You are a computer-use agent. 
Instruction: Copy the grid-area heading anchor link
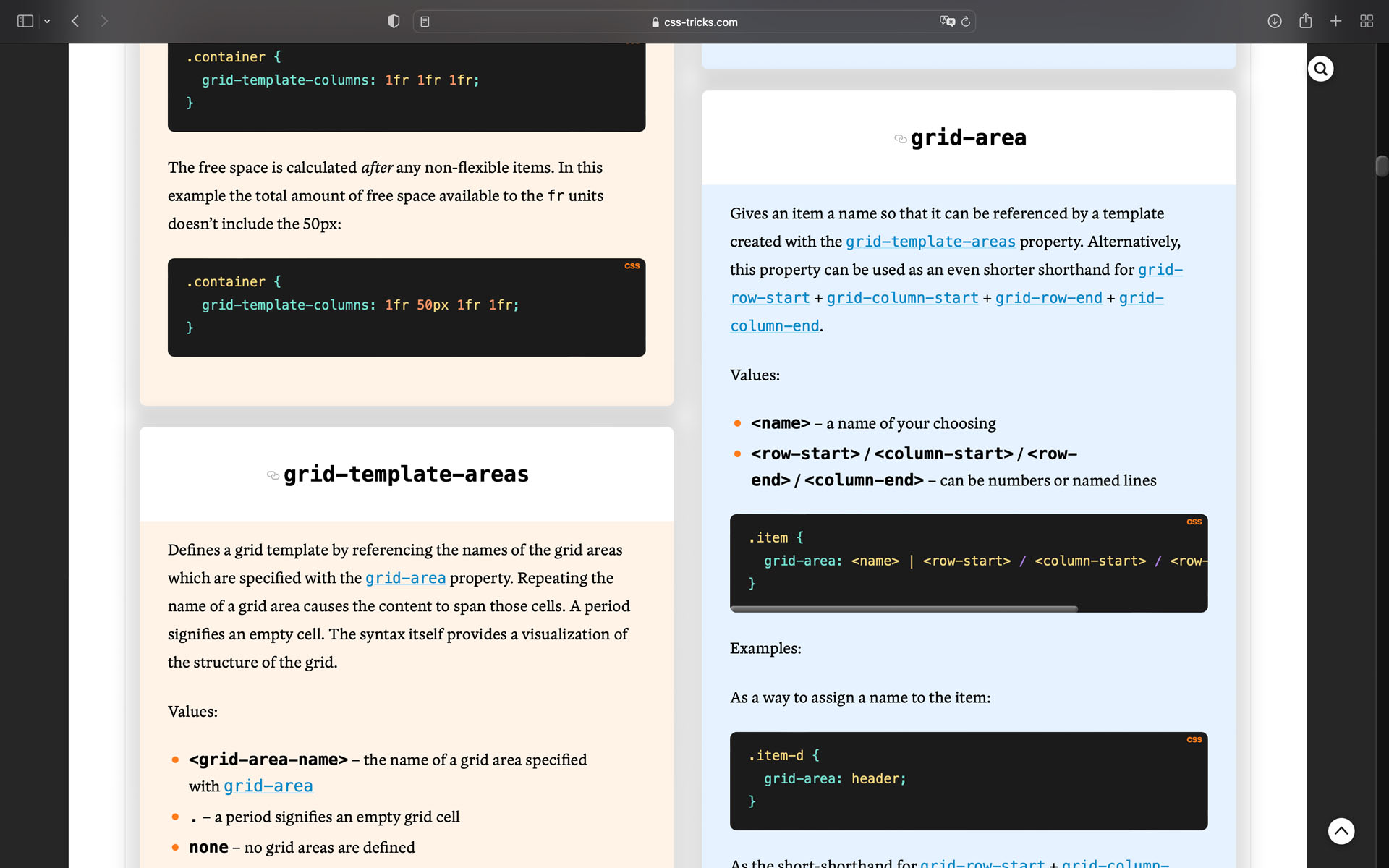(901, 139)
